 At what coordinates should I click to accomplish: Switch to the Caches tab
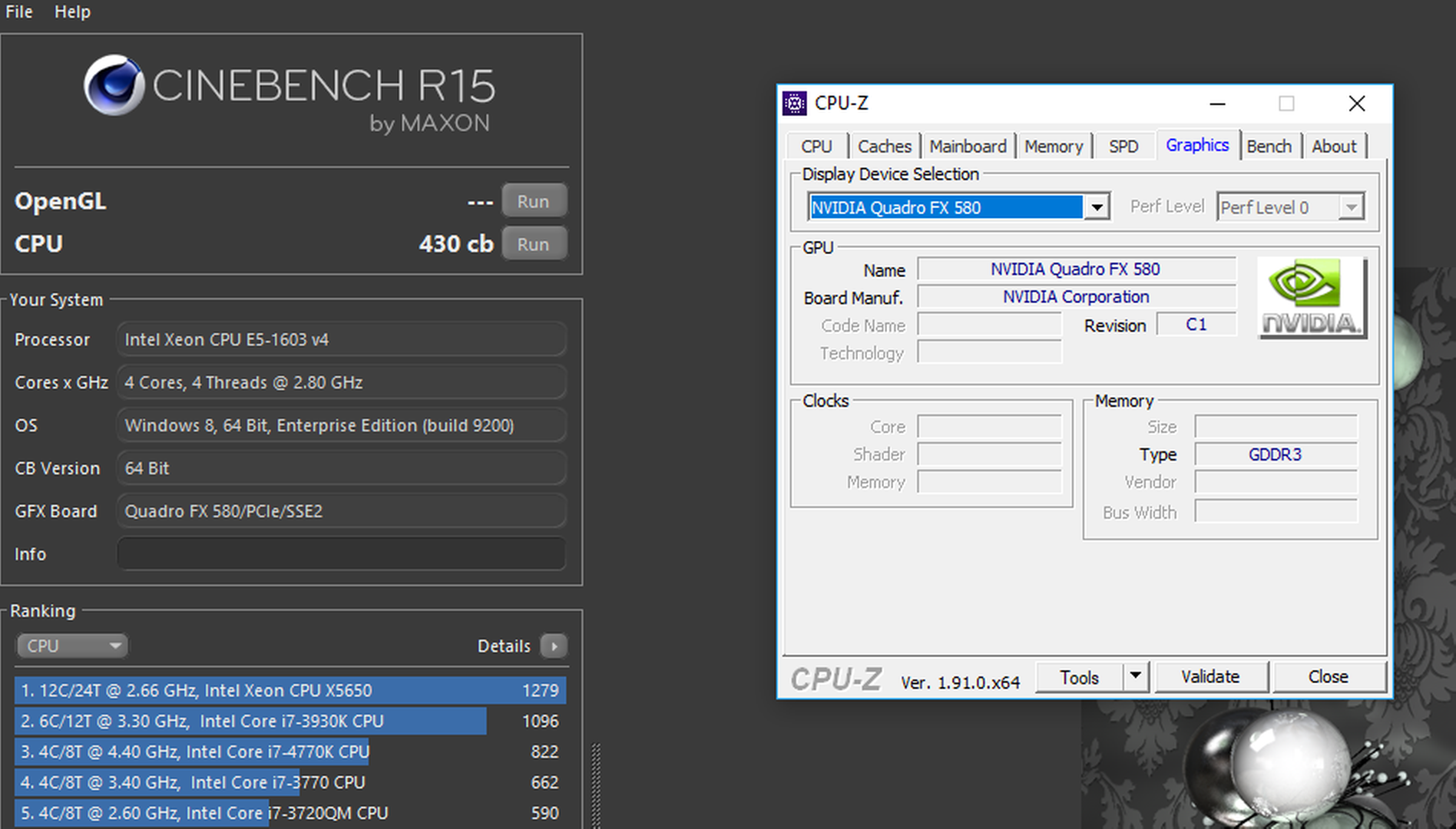click(885, 146)
